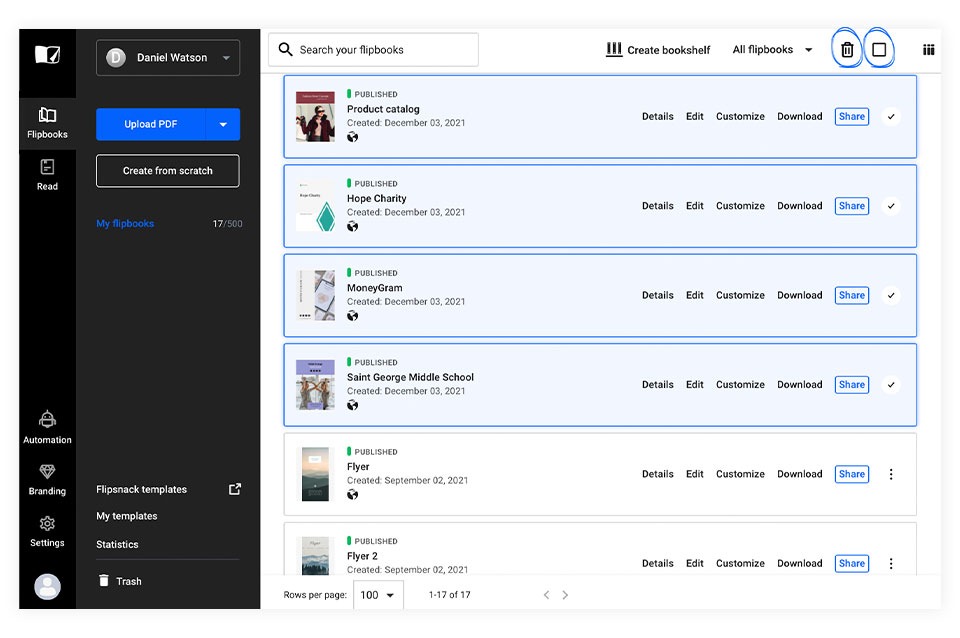This screenshot has height=638, width=960.
Task: Click the Saint George Middle School title
Action: point(410,377)
